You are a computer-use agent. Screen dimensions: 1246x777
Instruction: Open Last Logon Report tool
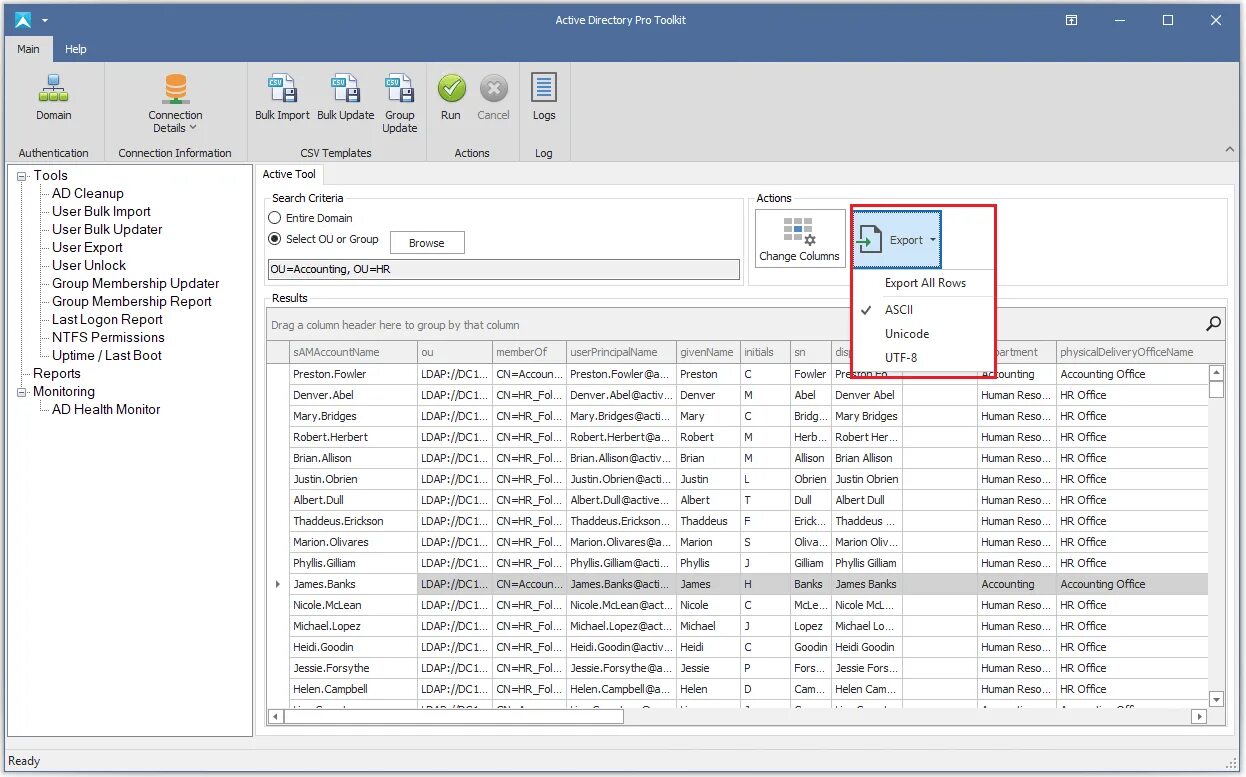[x=107, y=319]
